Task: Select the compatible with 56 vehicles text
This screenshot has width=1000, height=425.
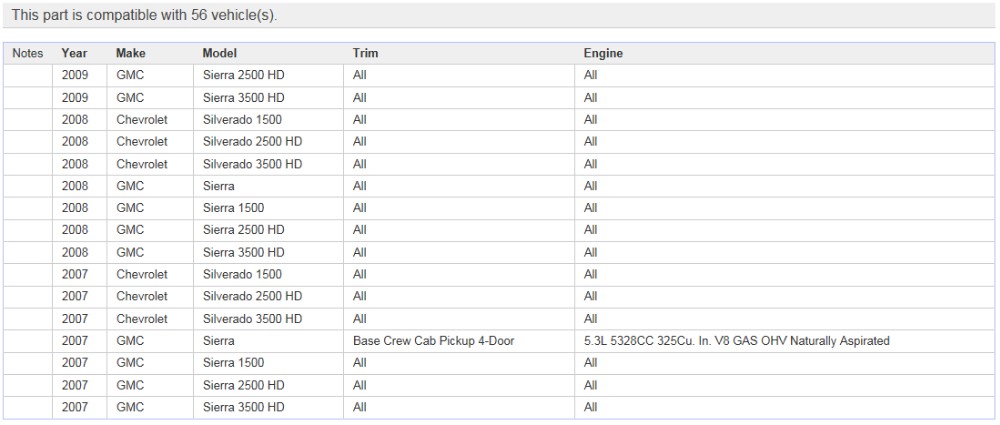Action: point(144,16)
